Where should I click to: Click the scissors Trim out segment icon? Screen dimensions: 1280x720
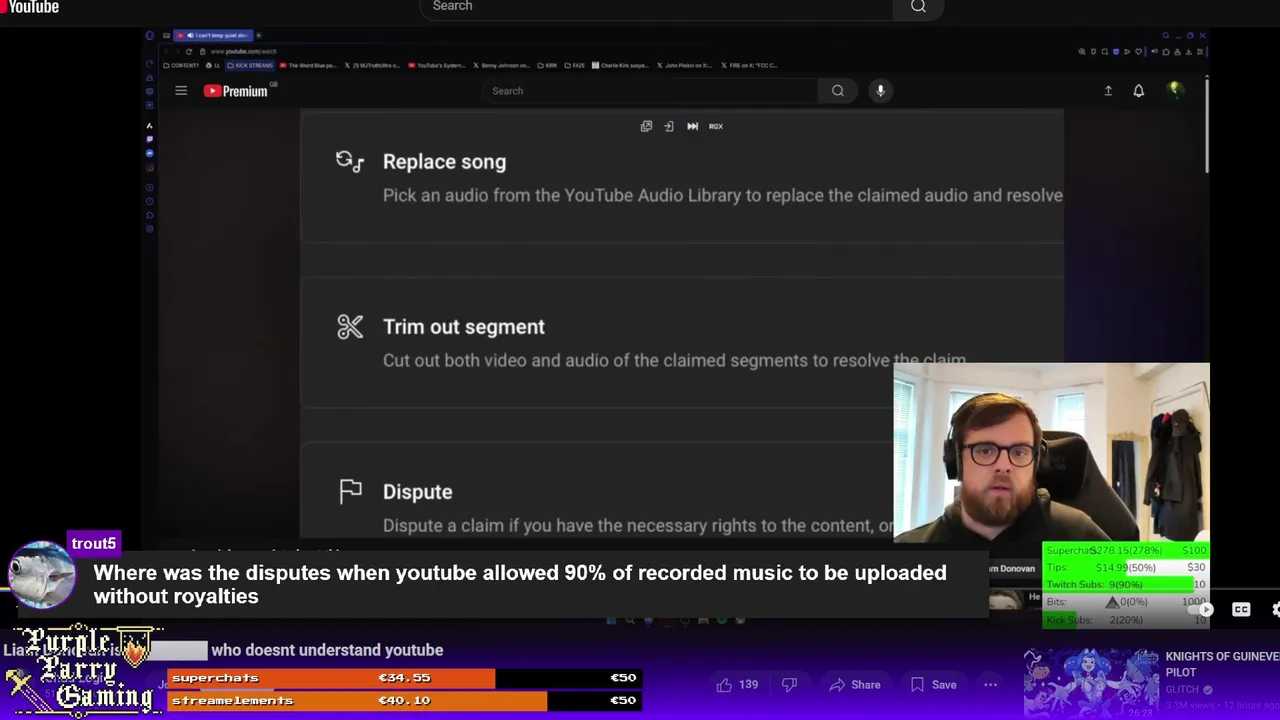(x=350, y=327)
